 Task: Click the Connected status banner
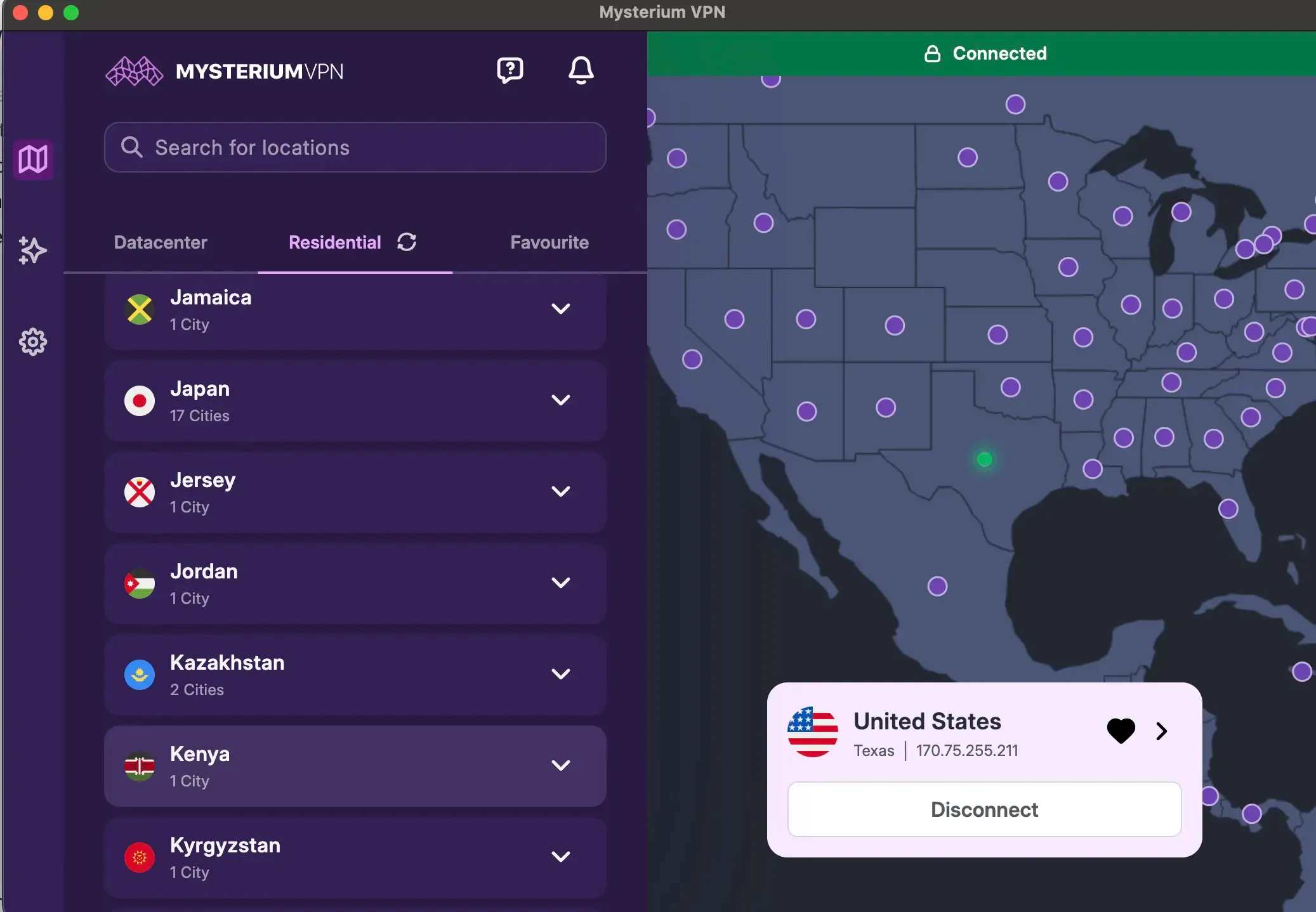point(982,53)
